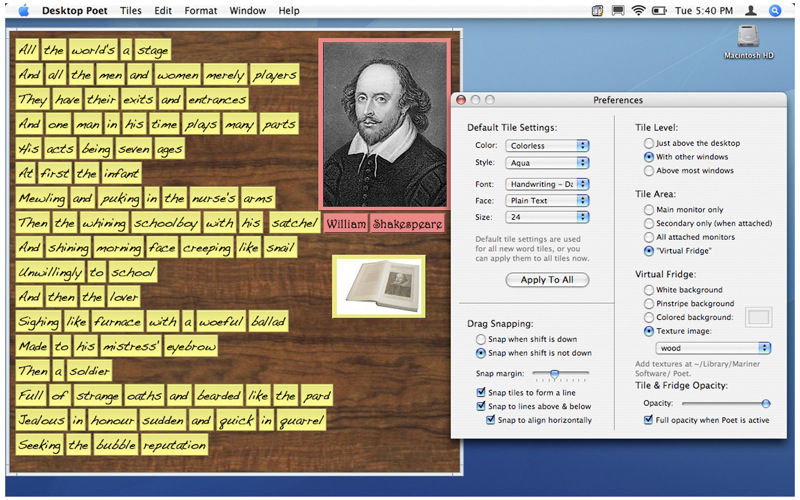Toggle Full opacity when Poet is active

(x=707, y=420)
